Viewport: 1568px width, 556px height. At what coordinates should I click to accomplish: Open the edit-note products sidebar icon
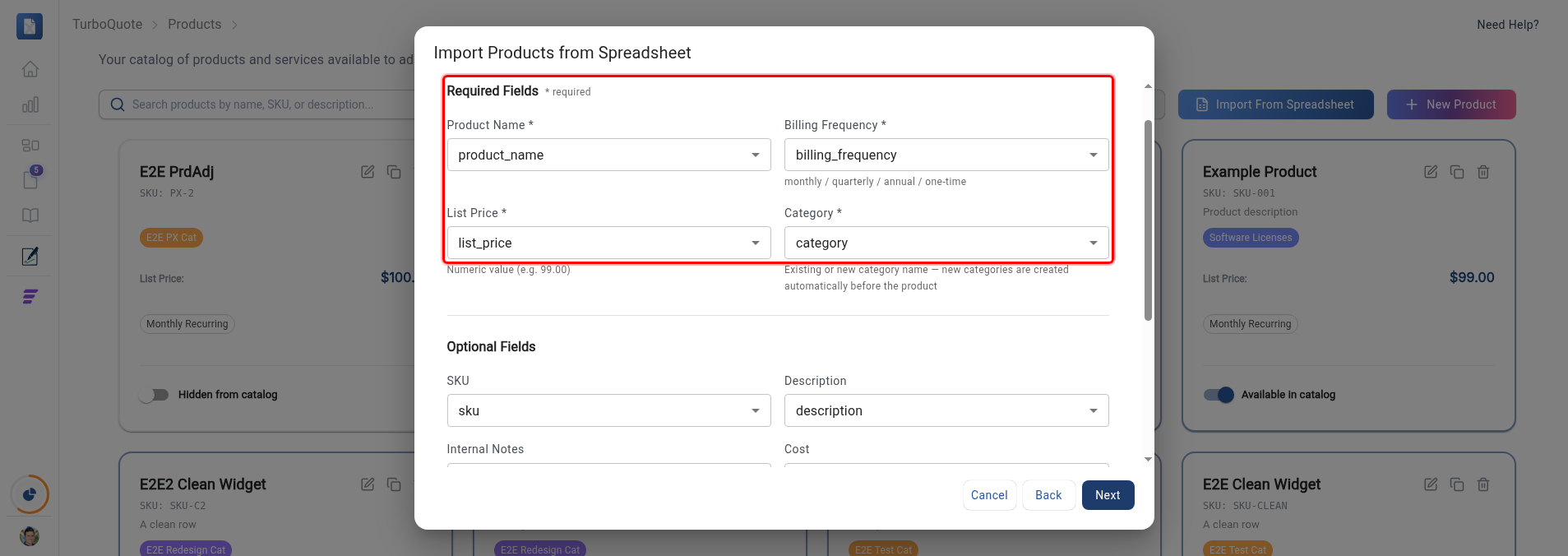pyautogui.click(x=30, y=256)
